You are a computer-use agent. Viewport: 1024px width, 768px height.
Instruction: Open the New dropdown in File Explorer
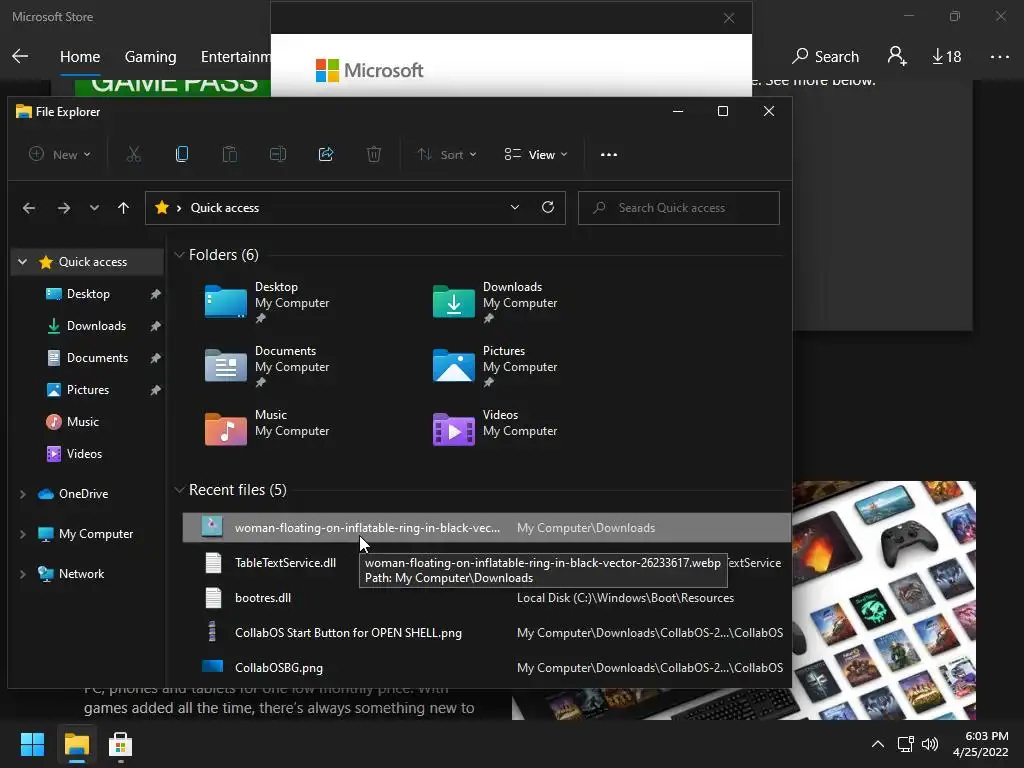point(60,155)
